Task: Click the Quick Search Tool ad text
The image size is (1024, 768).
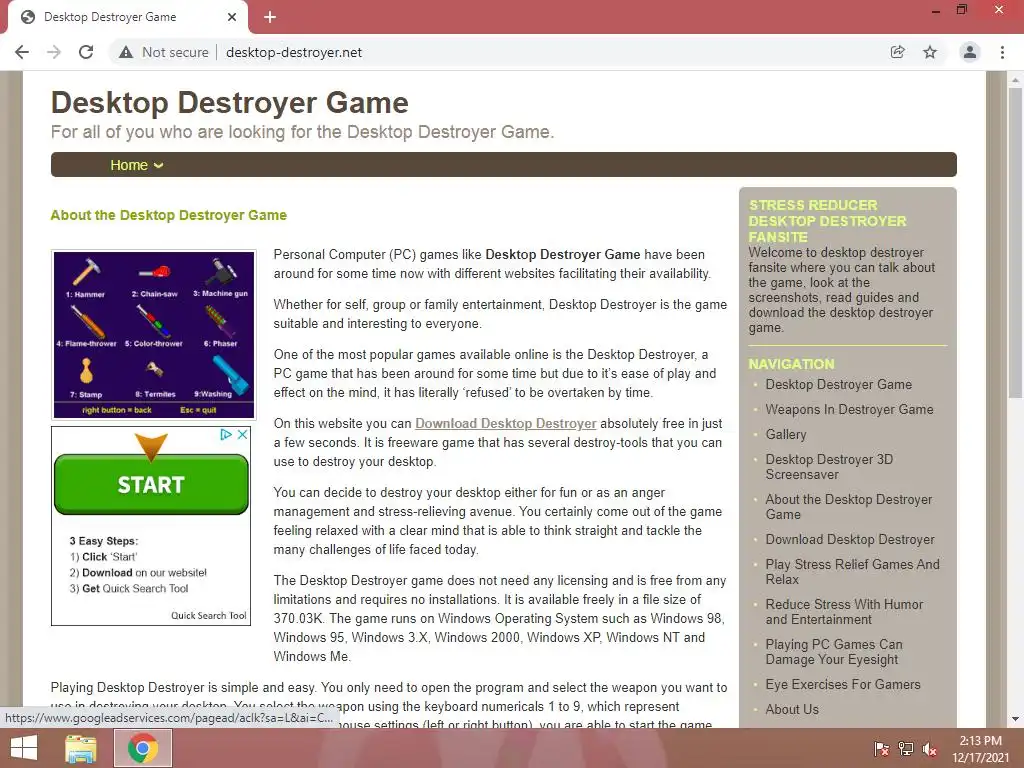Action: [x=208, y=615]
